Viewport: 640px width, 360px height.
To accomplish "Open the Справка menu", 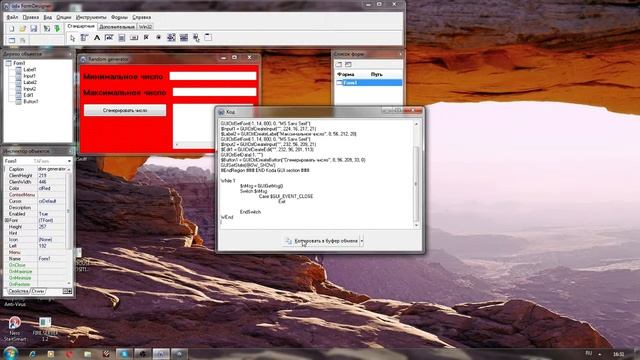I will pos(142,17).
